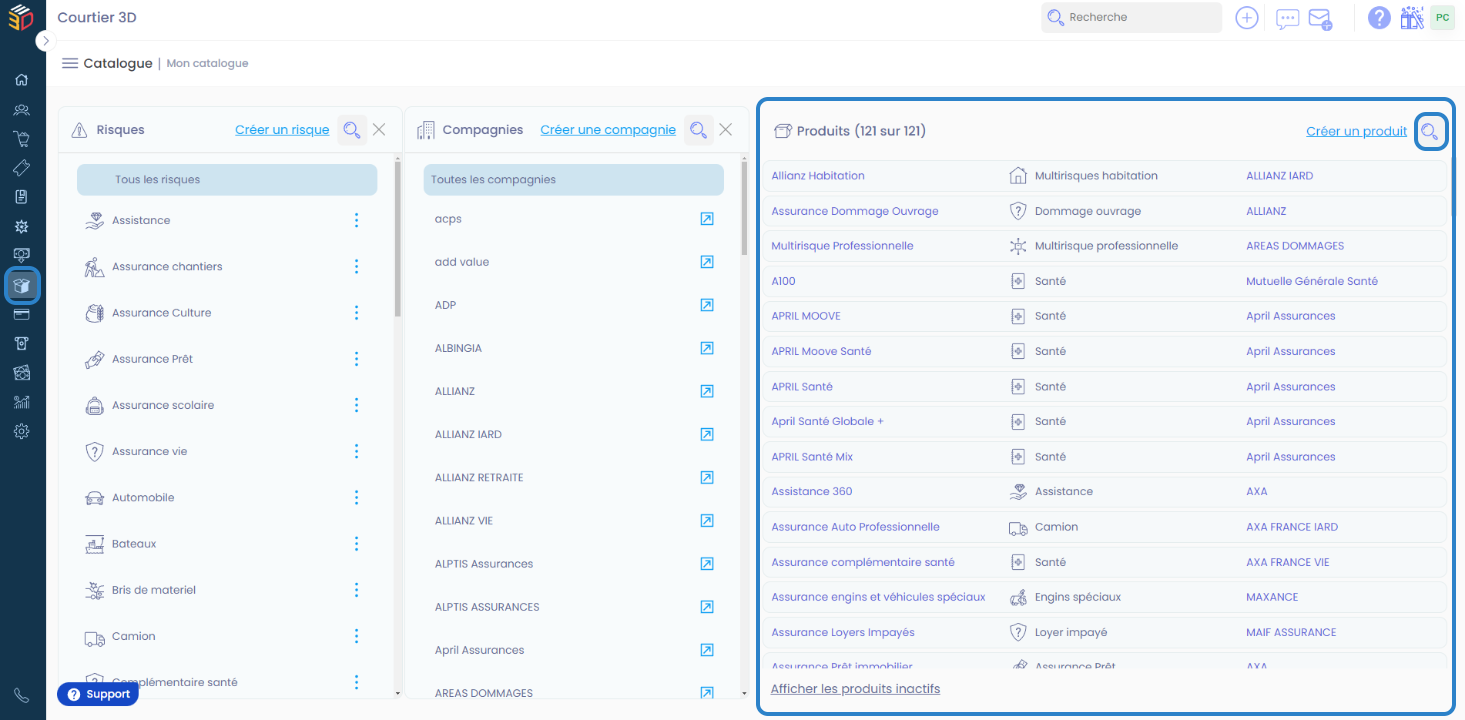The width and height of the screenshot is (1465, 720).
Task: Click the search magnifier in Produits panel
Action: point(1431,131)
